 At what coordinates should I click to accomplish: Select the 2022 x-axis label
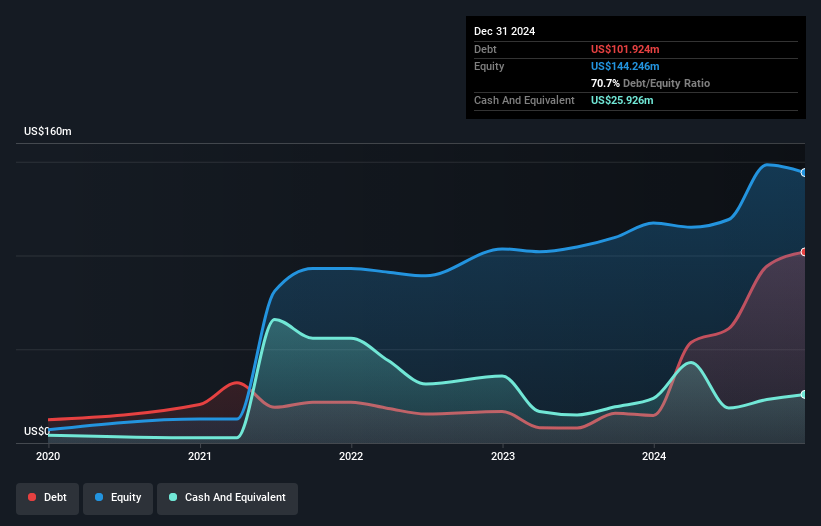(351, 456)
